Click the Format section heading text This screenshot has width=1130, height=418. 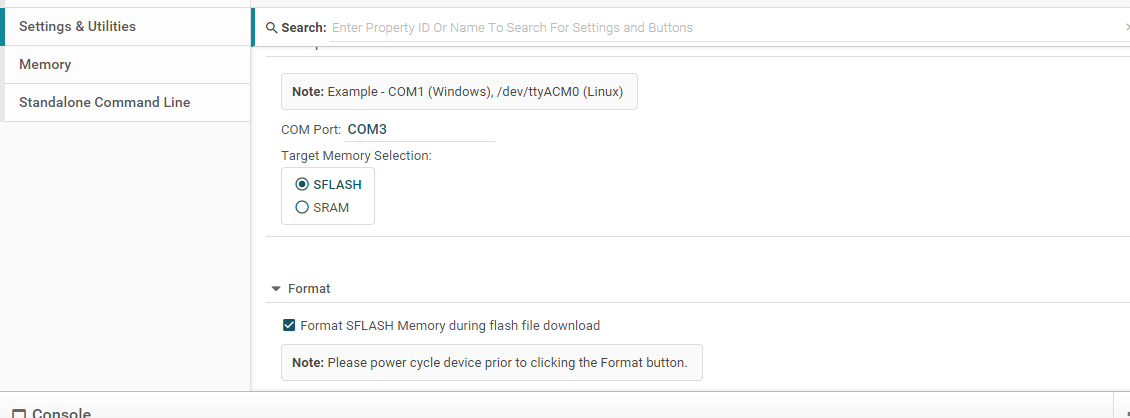pos(309,289)
